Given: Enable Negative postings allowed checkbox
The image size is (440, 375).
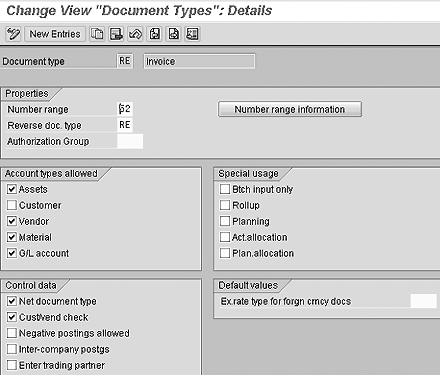Looking at the screenshot, I should pos(12,333).
